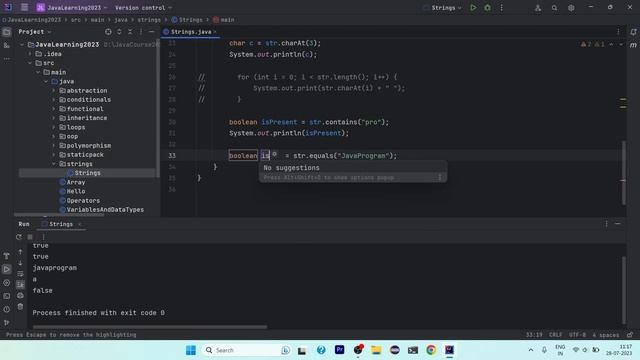Image resolution: width=640 pixels, height=360 pixels.
Task: Click the editor vertical scrollbar
Action: [x=623, y=172]
